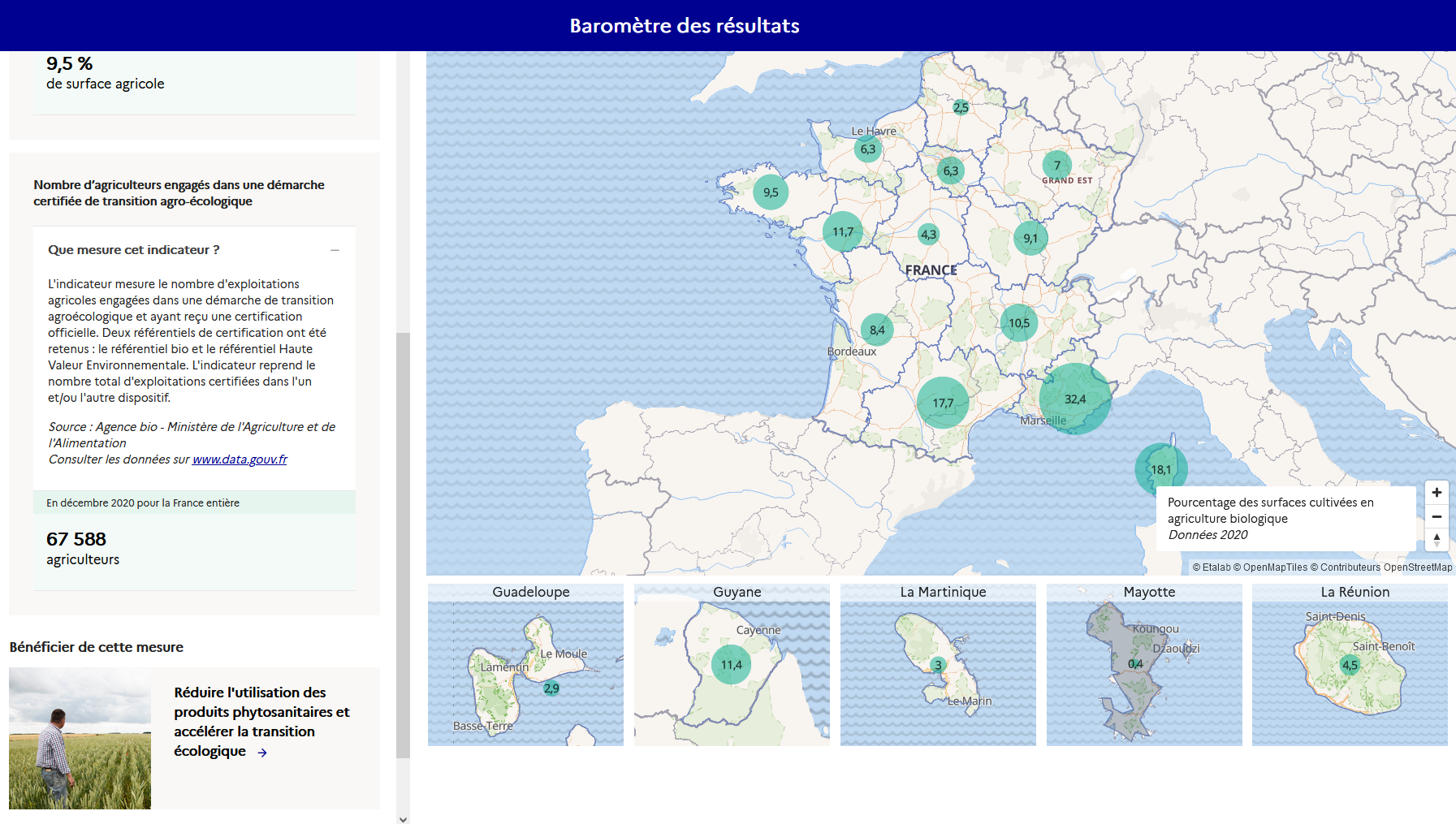Screen dimensions: 1456x824
Task: Select the 11,4 bubble on Guyane map
Action: (x=731, y=665)
